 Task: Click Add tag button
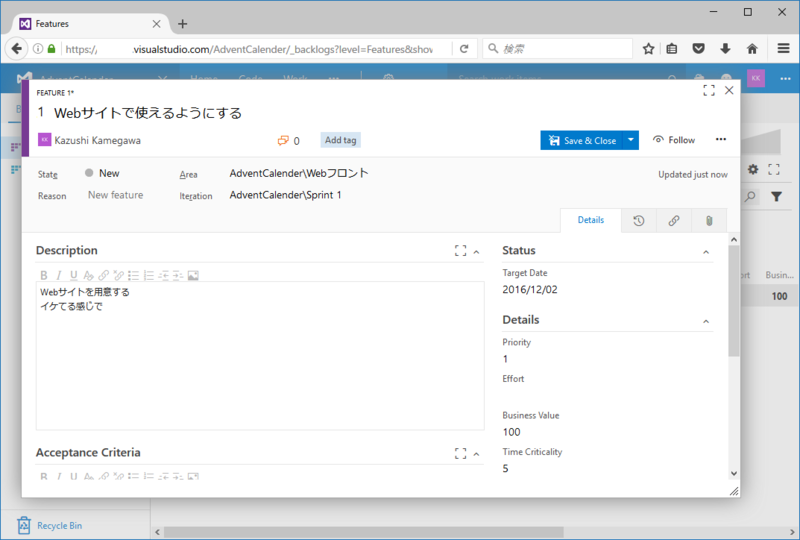point(340,140)
